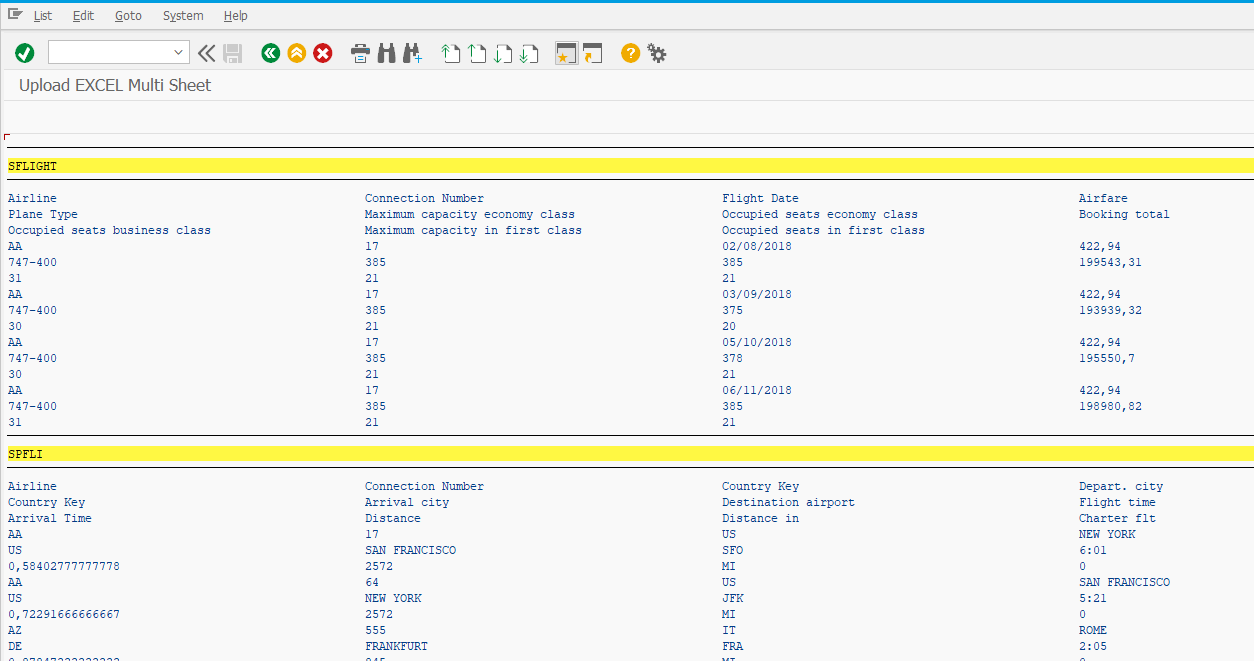Click the Find binoculars icon

(x=387, y=53)
